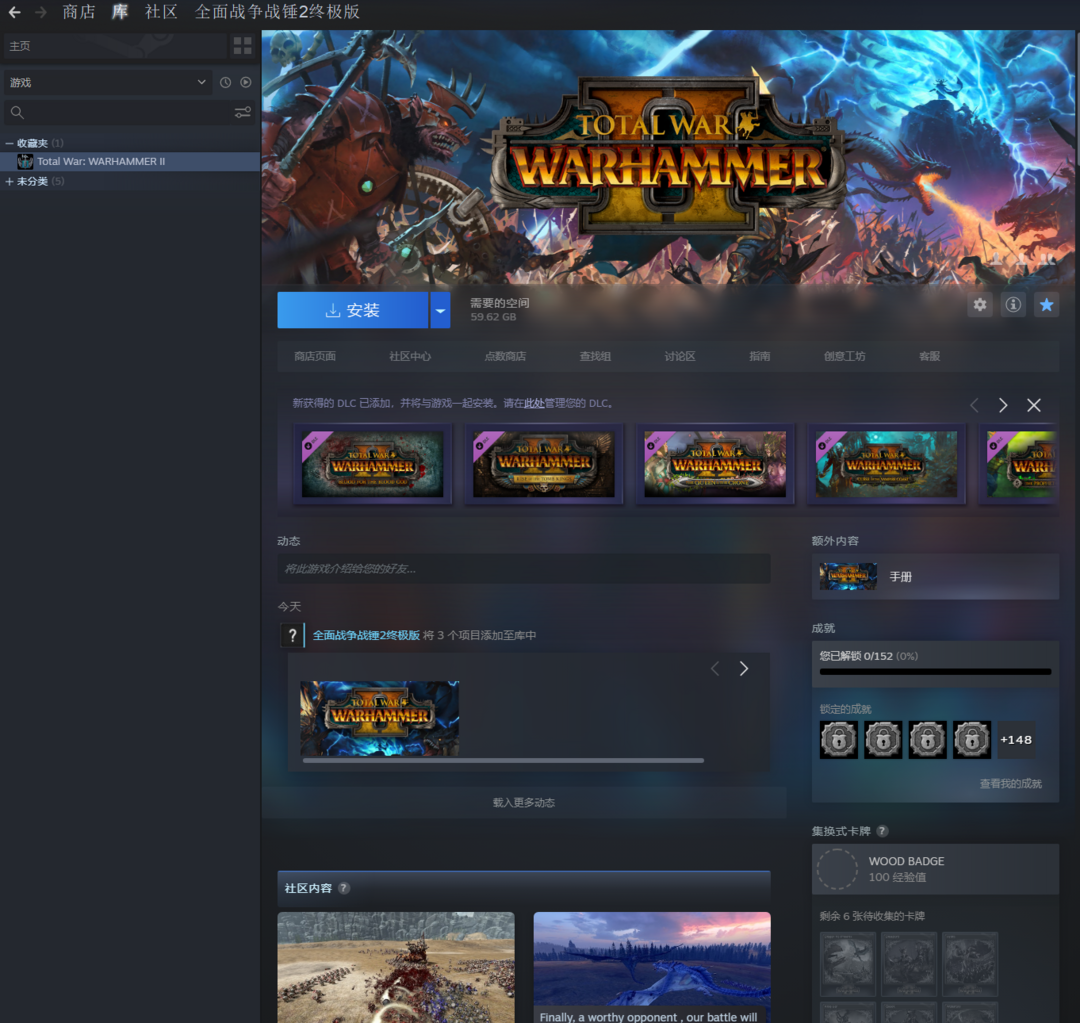
Task: Dismiss the DLC notification with X
Action: (1034, 405)
